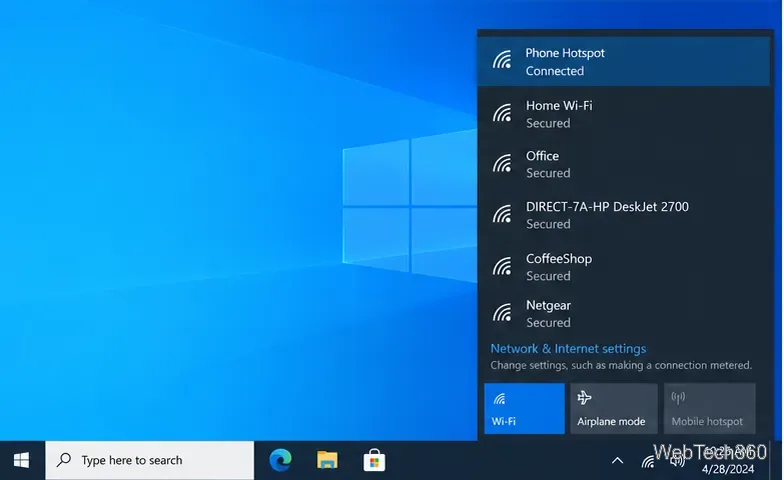Click the Wi-Fi tray icon
Image resolution: width=784 pixels, height=480 pixels.
[x=648, y=462]
